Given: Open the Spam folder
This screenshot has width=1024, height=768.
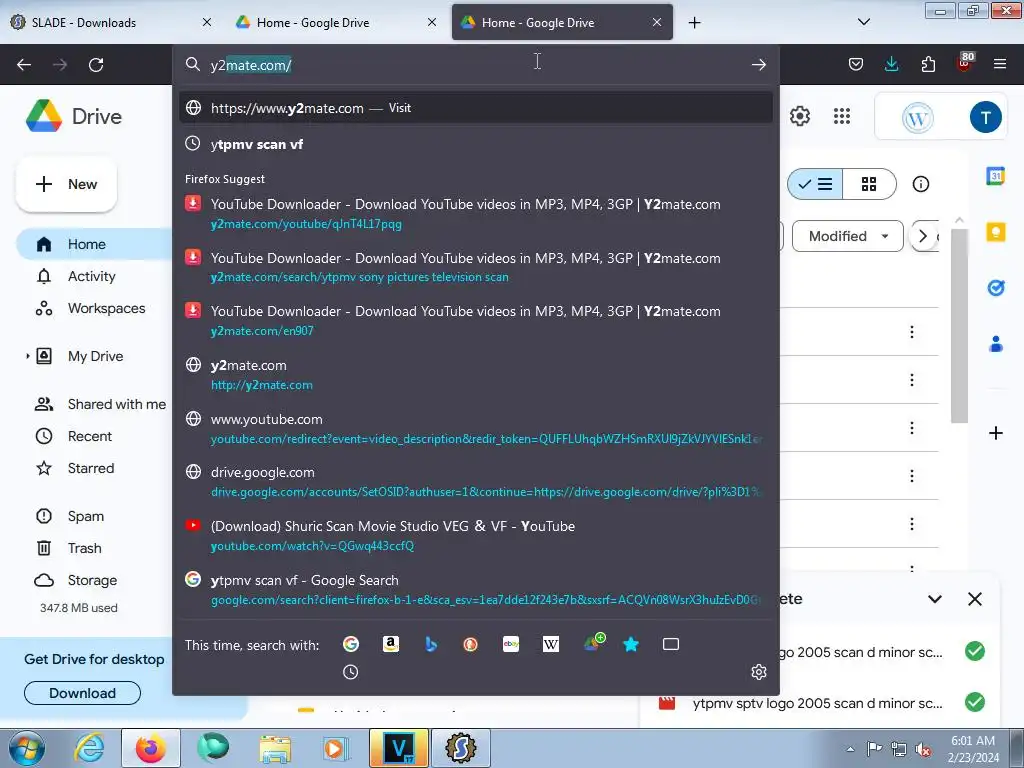Looking at the screenshot, I should pos(86,516).
